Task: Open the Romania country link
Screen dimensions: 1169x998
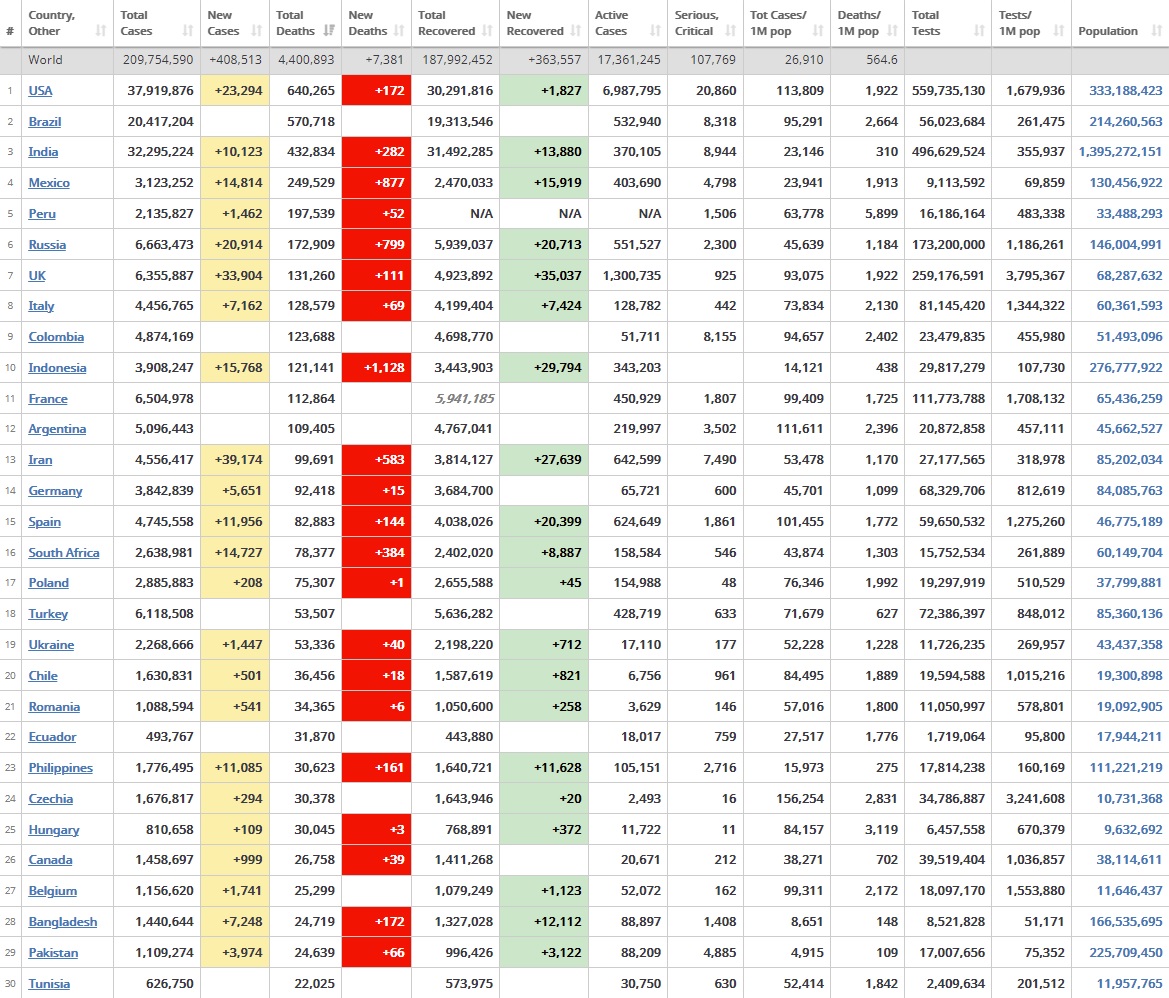Action: (x=54, y=707)
